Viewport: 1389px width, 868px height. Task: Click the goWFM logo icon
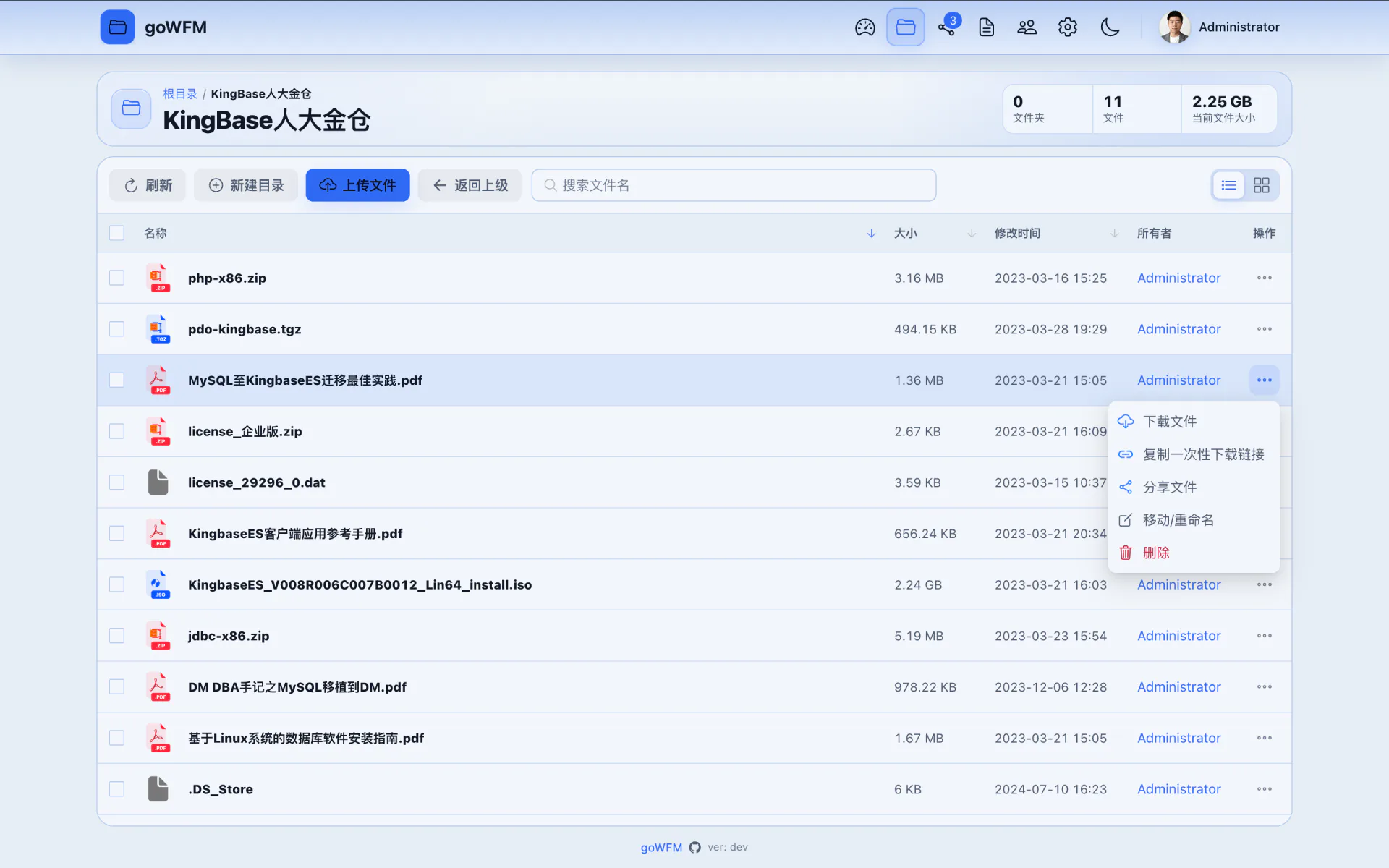coord(117,27)
